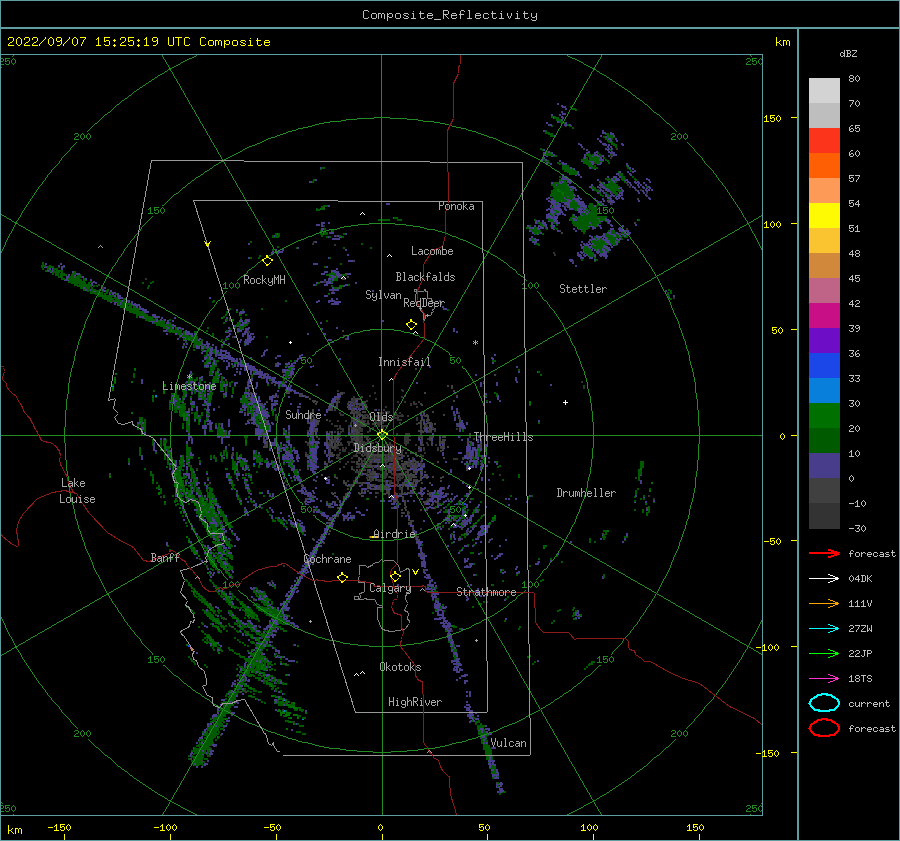Click the yellow diamond marker beside RockyMH
The width and height of the screenshot is (900, 841).
[267, 261]
